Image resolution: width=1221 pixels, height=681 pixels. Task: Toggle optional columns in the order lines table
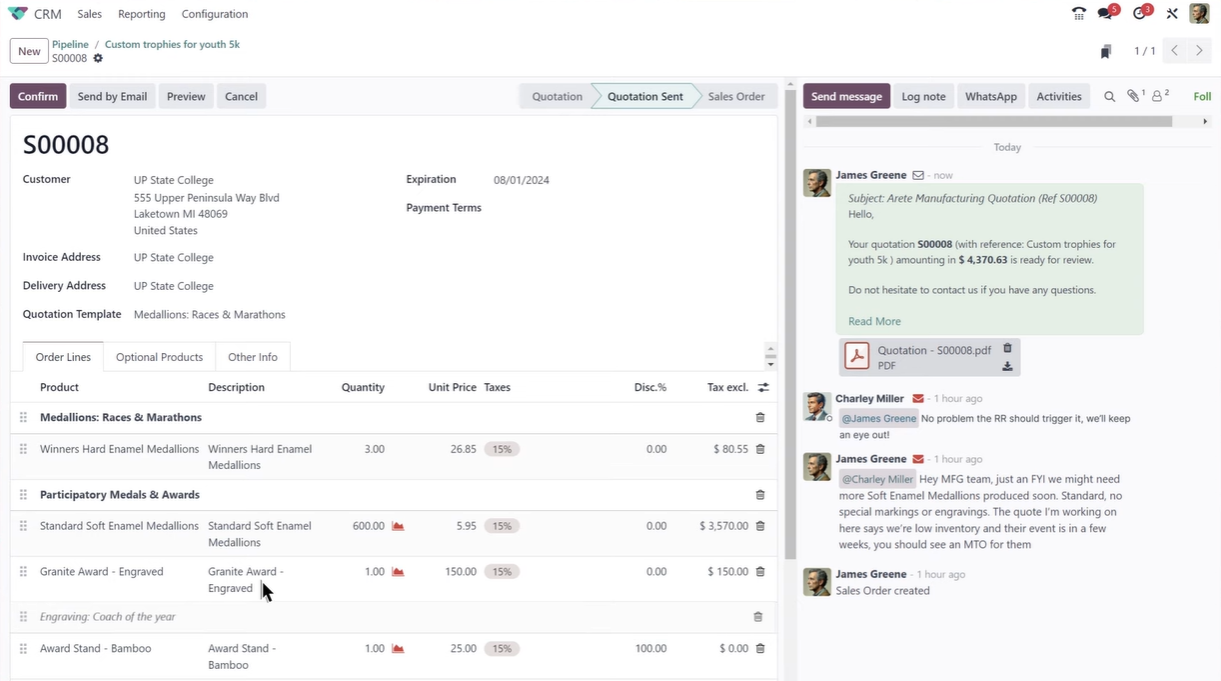pos(763,387)
